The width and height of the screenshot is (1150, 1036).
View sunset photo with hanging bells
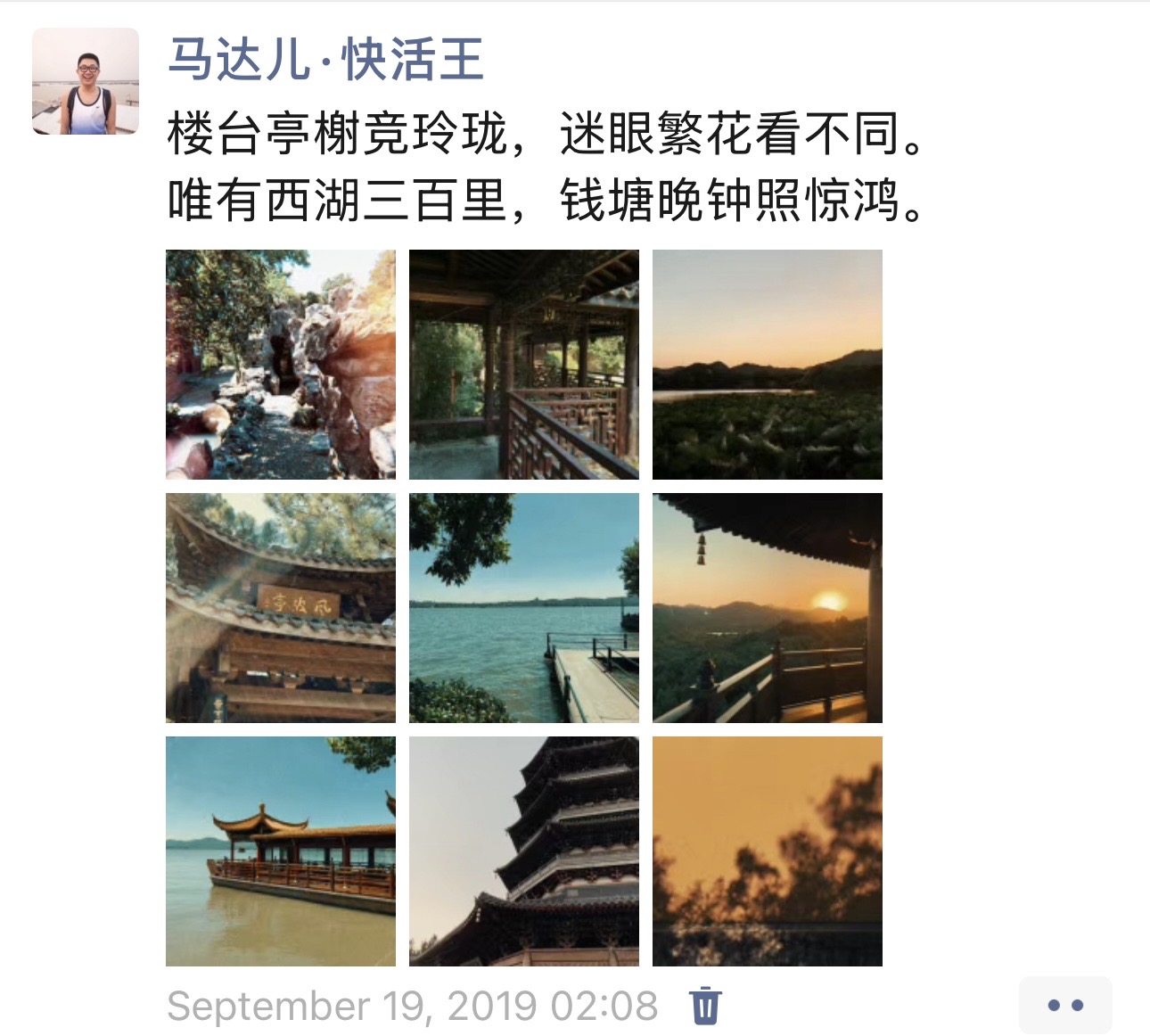pos(768,608)
